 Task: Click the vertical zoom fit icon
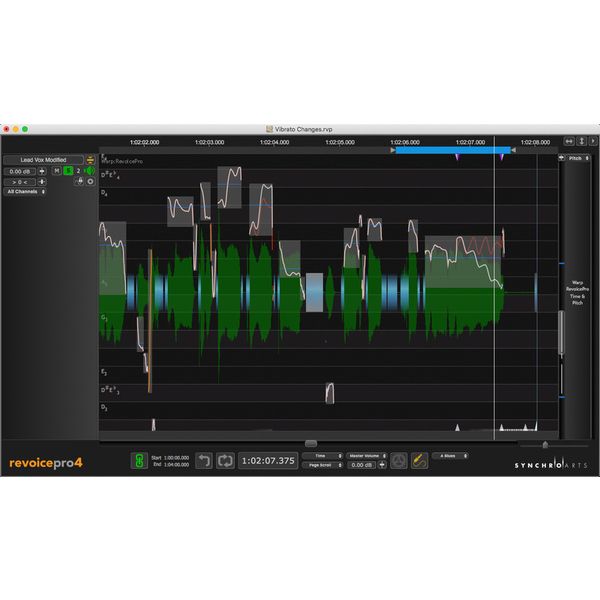[581, 142]
